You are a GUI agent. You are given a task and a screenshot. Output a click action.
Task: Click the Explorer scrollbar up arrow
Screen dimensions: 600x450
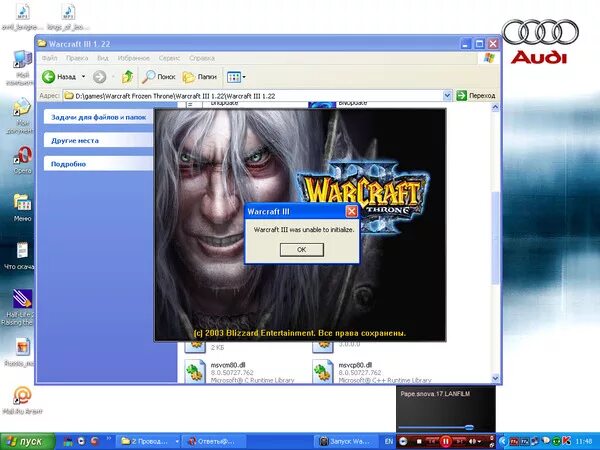point(495,108)
